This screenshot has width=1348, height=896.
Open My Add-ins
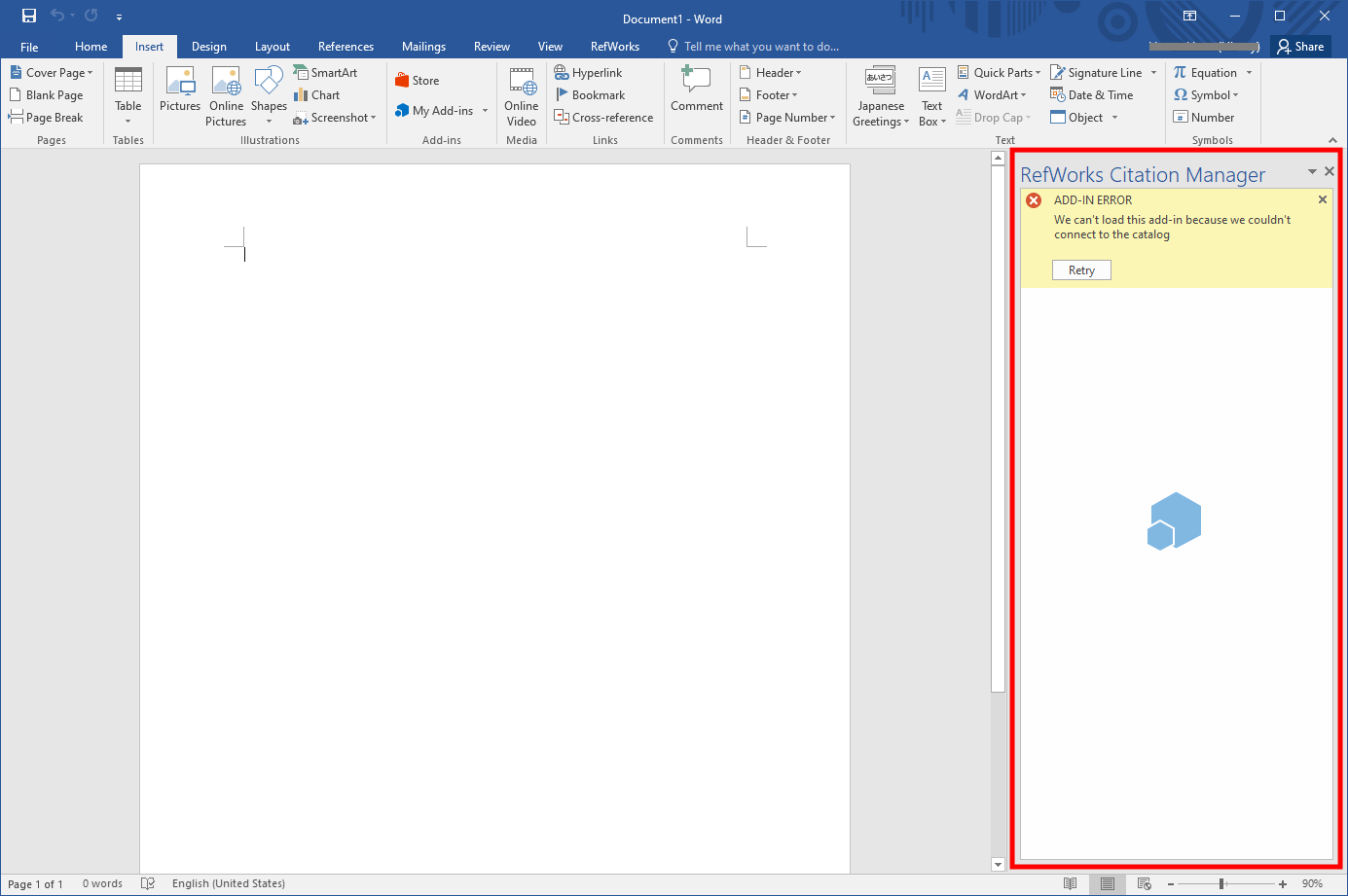434,111
